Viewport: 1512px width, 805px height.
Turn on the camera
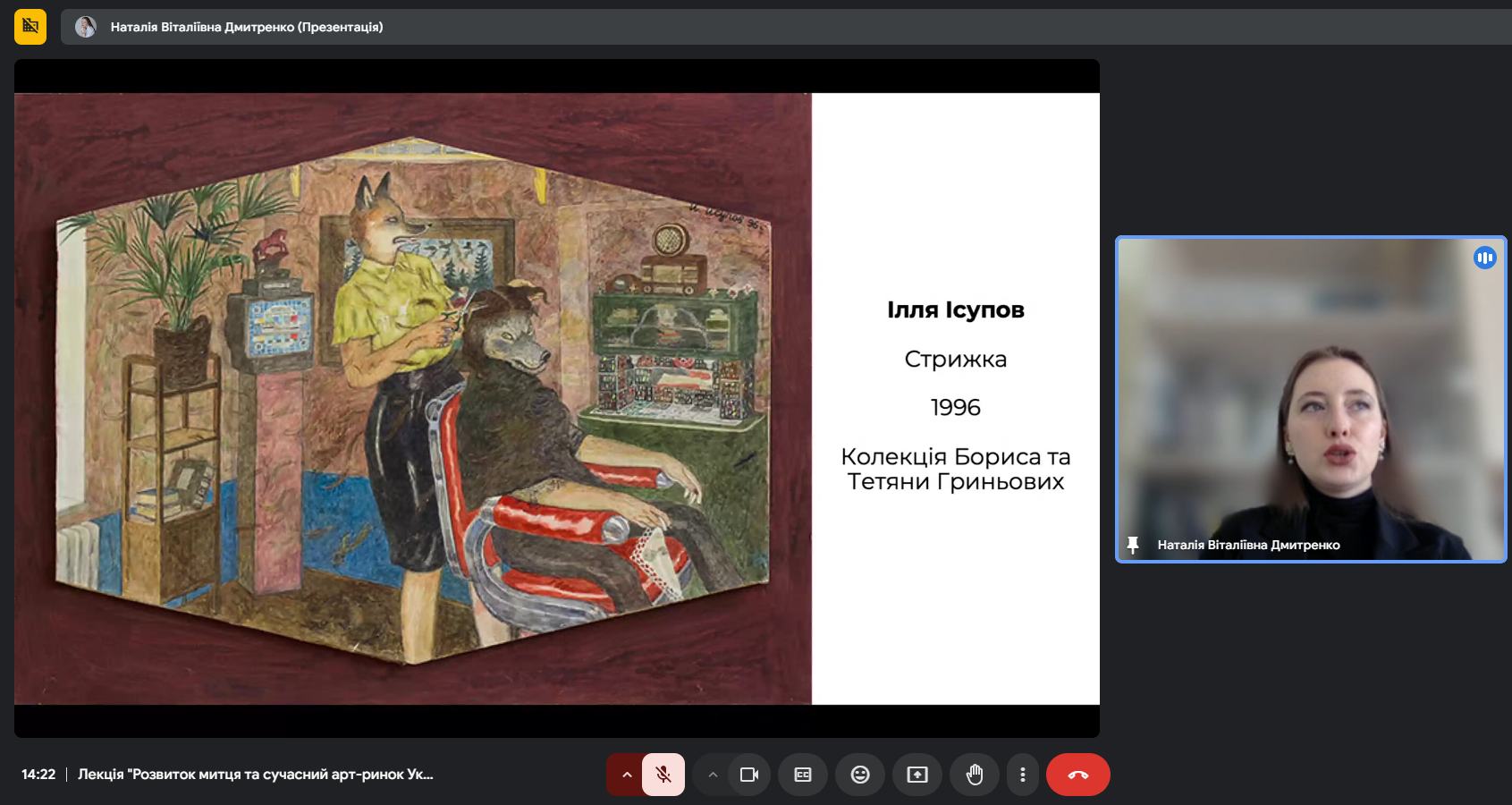(x=749, y=775)
